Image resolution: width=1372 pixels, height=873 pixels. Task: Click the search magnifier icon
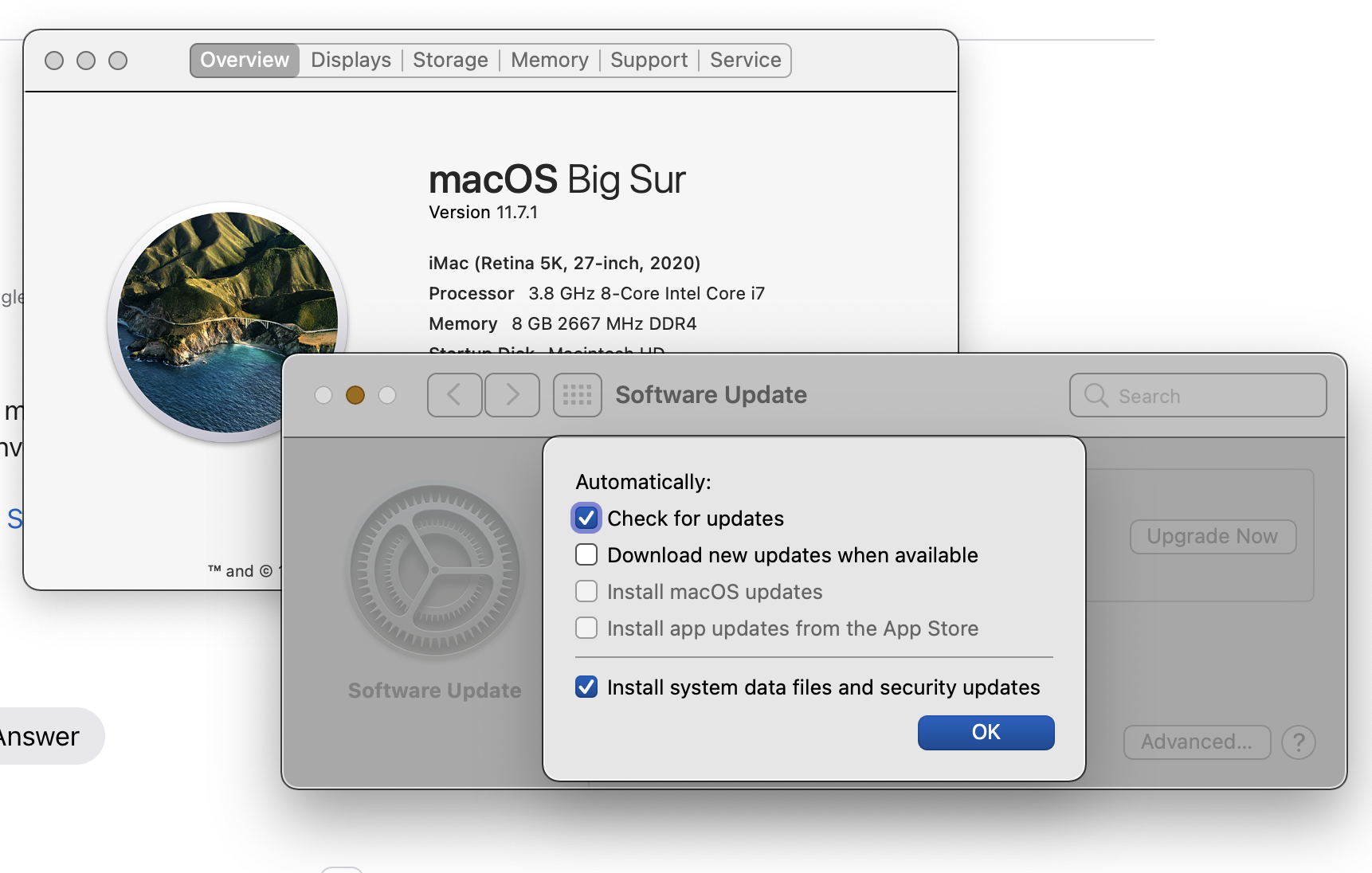1096,396
